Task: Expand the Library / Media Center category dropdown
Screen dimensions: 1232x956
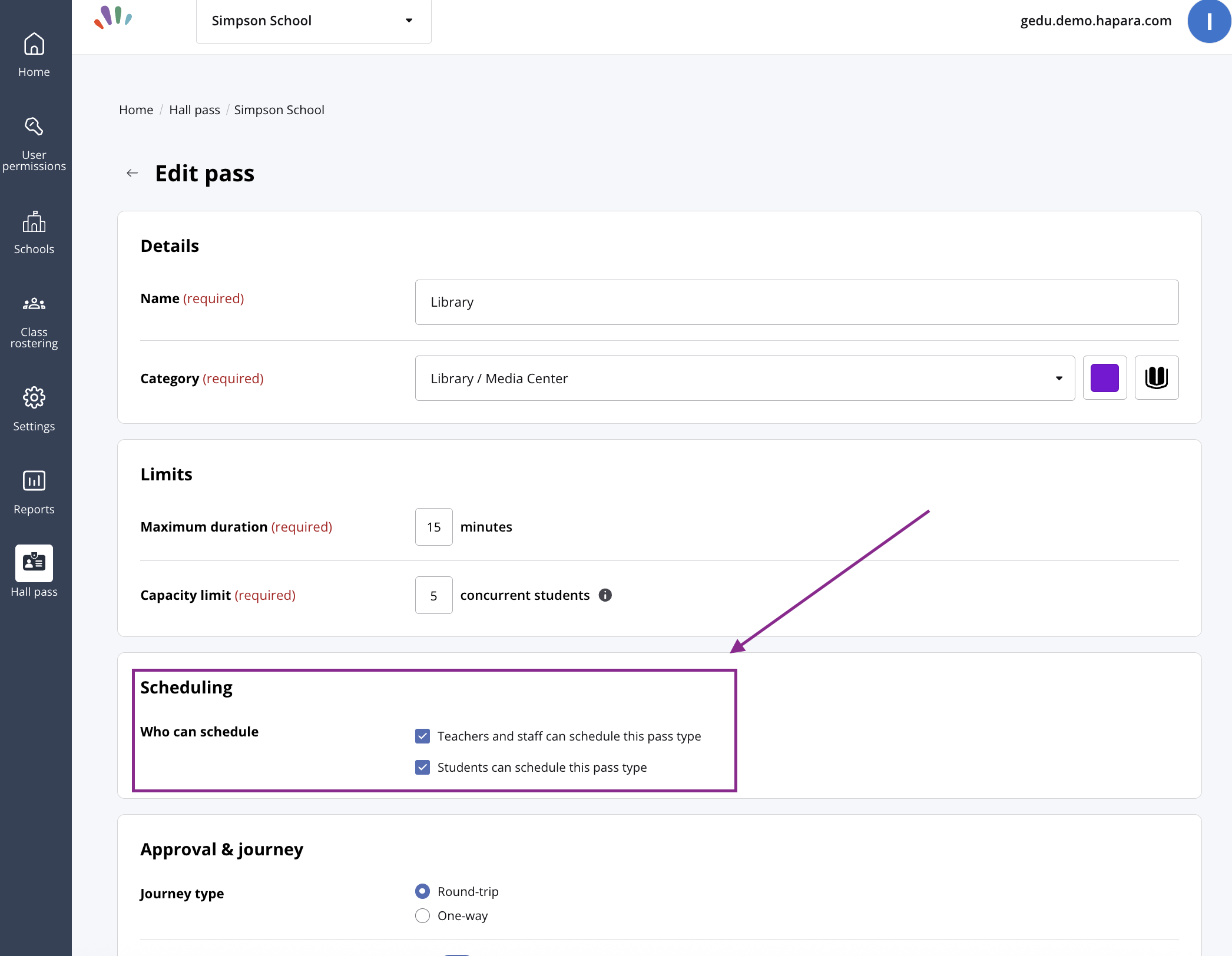Action: (745, 379)
